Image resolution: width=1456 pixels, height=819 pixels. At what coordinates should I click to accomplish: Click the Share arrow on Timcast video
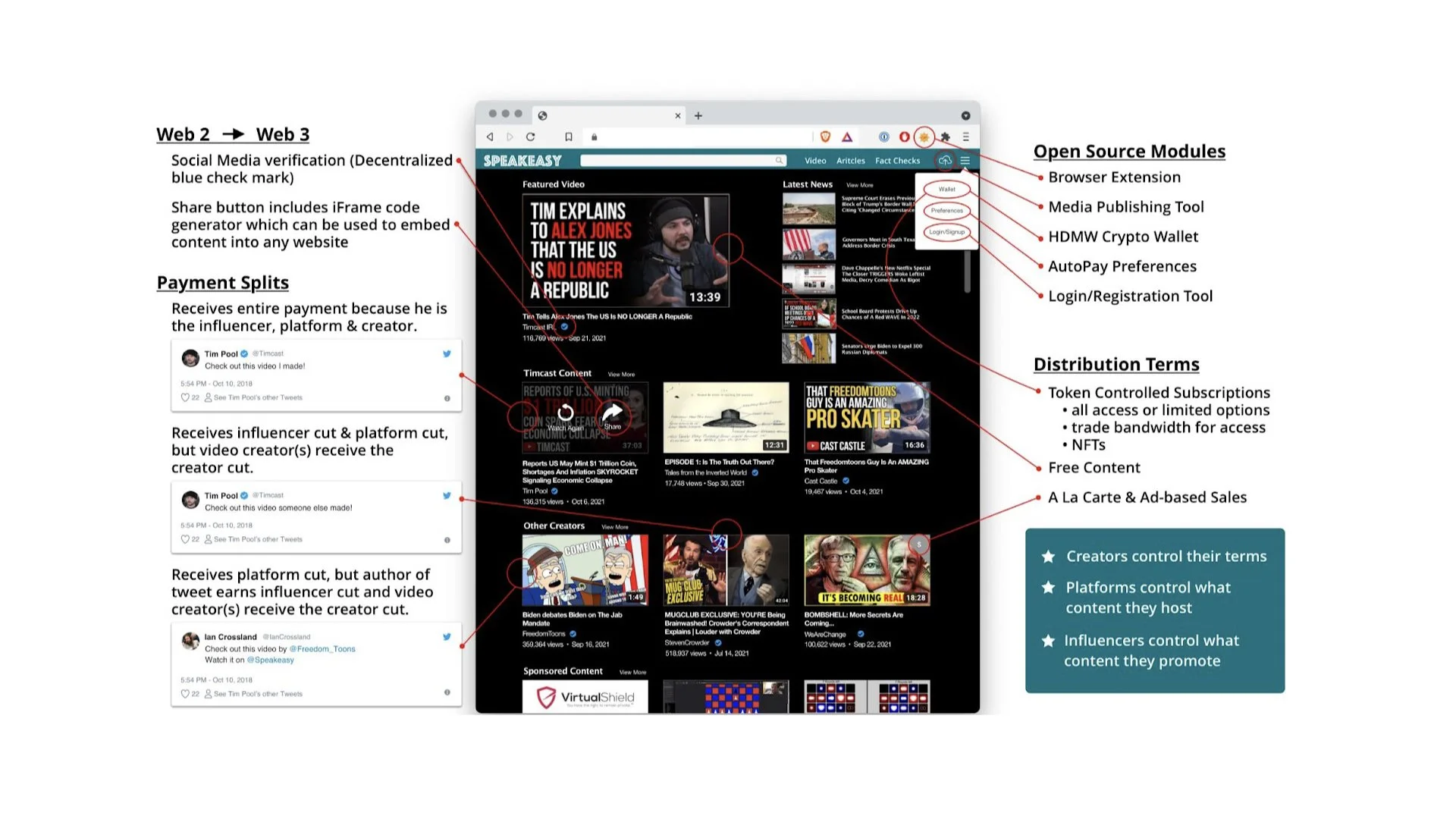[x=612, y=413]
